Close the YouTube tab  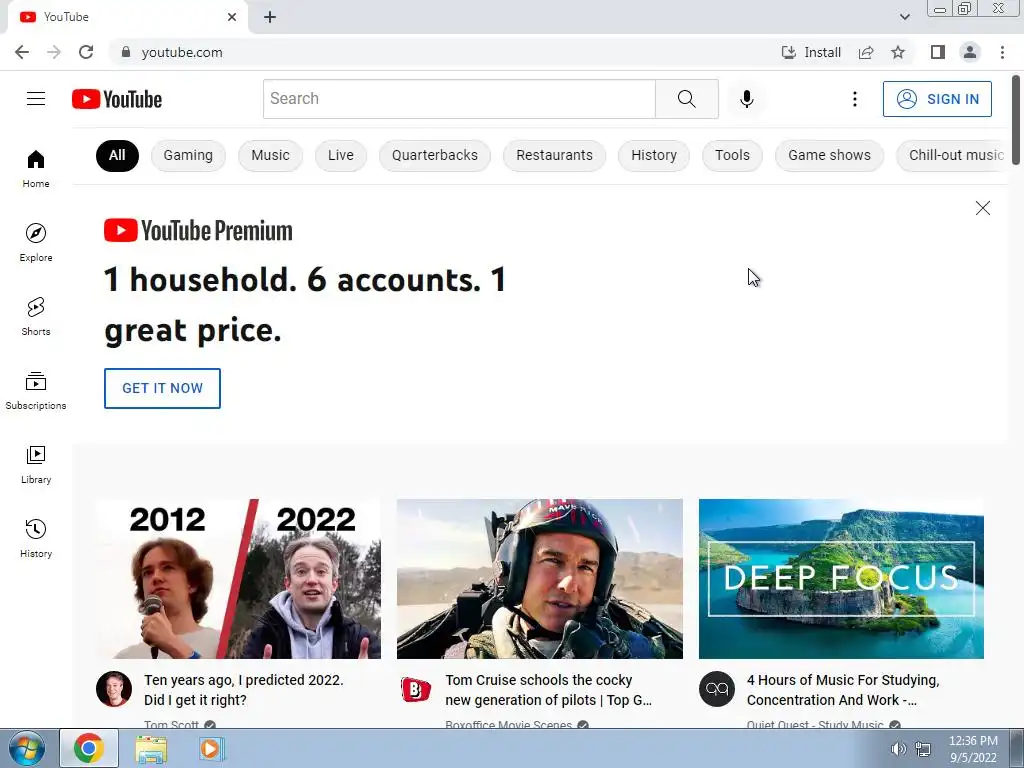pyautogui.click(x=232, y=17)
